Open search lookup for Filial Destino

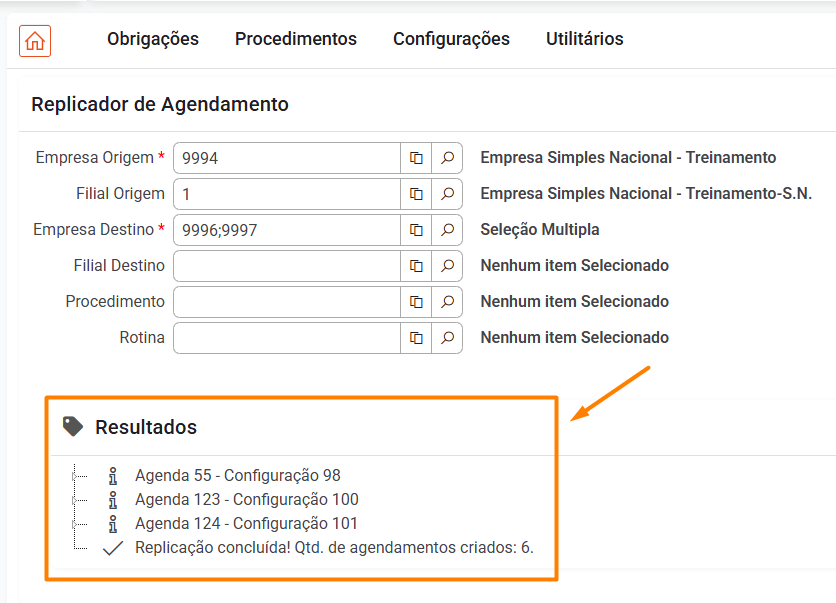coord(448,266)
